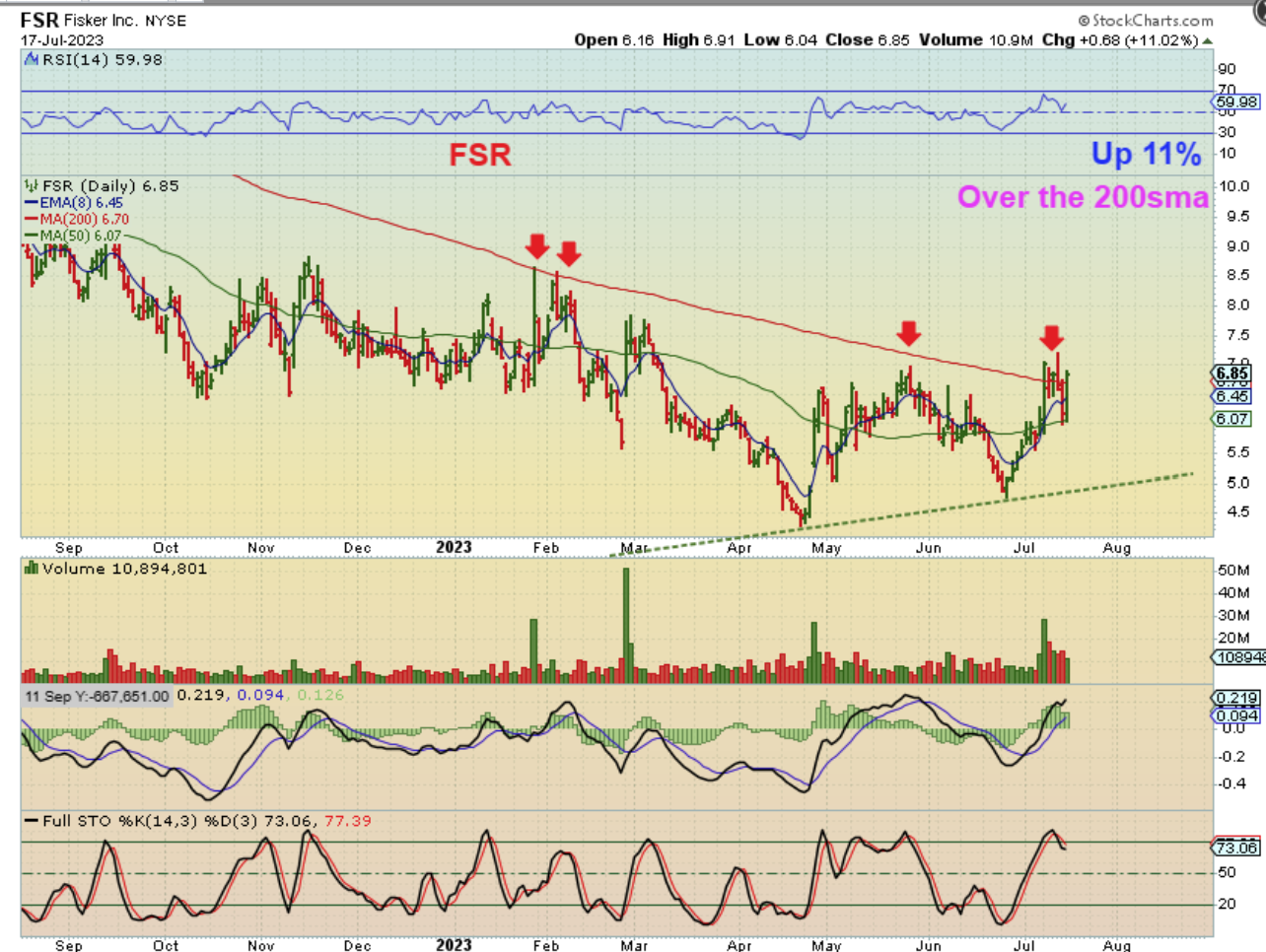This screenshot has width=1266, height=952.
Task: Click the 0.219 MACD tag on right axis
Action: pyautogui.click(x=1236, y=698)
